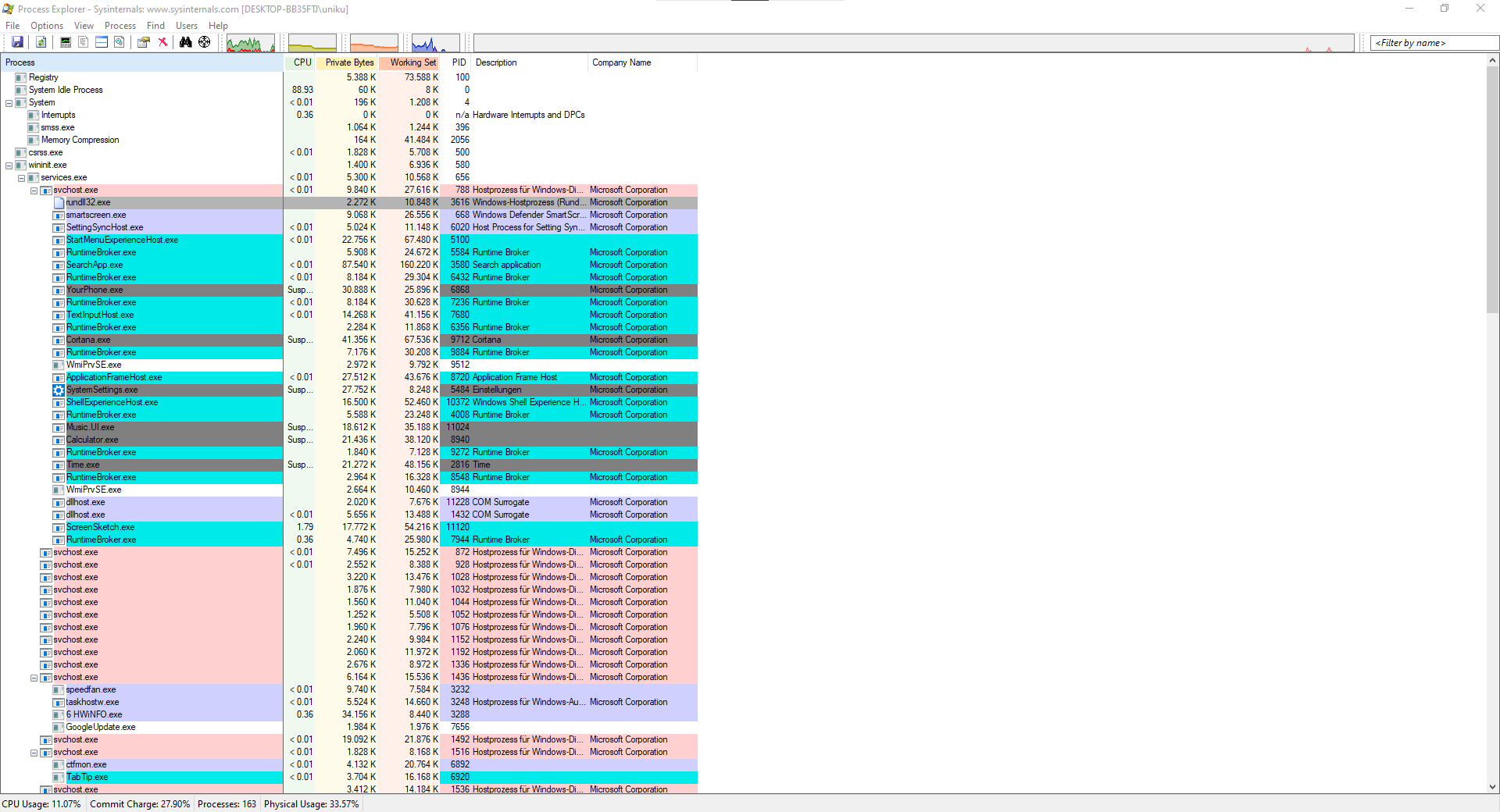Viewport: 1500px width, 812px height.
Task: Click the icon beside Cortana.exe
Action: click(59, 340)
